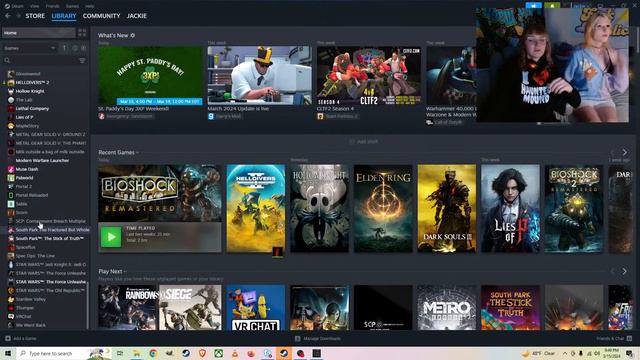Open Friends & Chat

point(614,338)
